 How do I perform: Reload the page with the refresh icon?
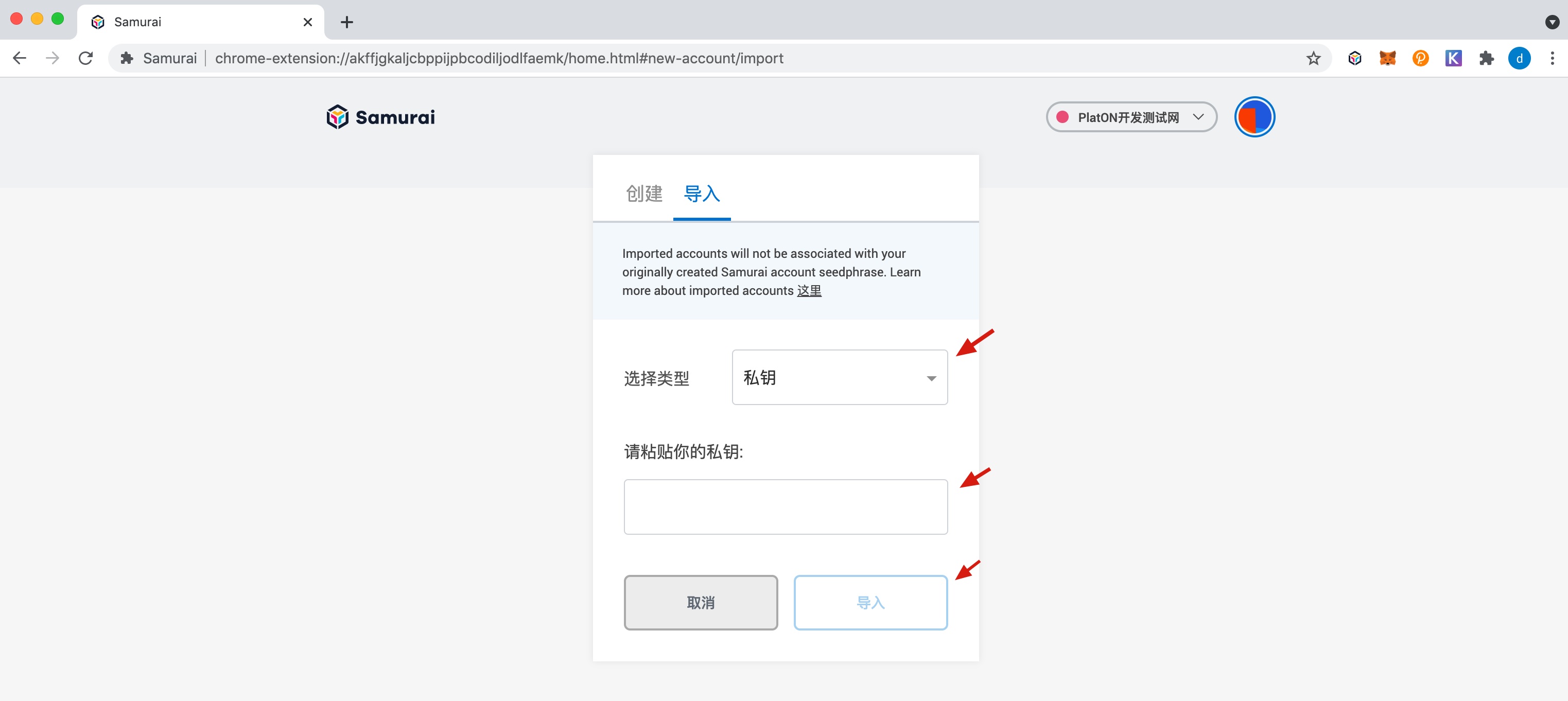tap(86, 59)
